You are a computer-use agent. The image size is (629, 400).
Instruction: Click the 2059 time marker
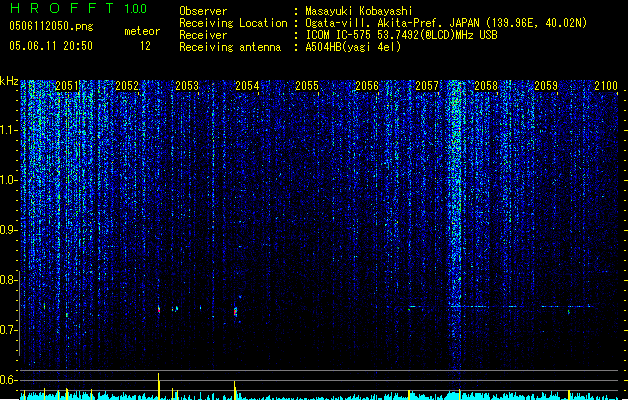[x=546, y=86]
